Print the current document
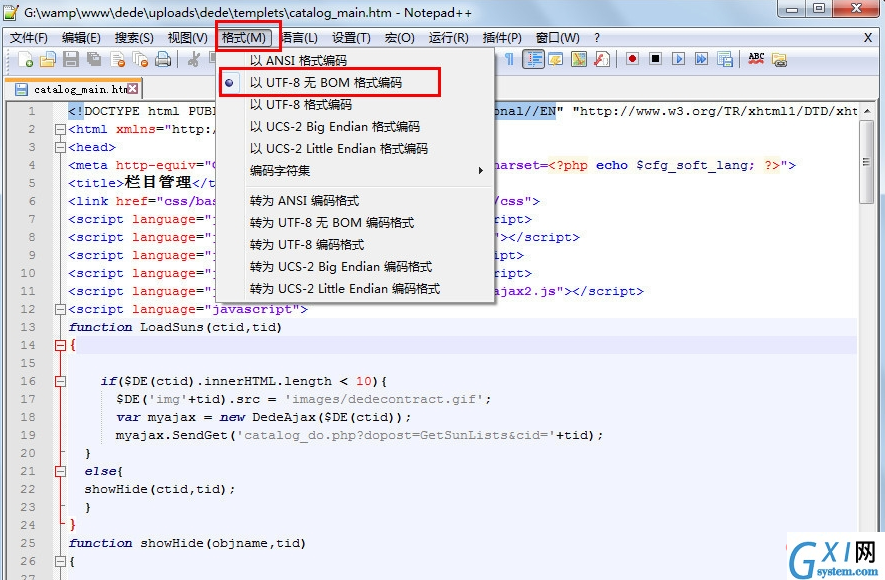885x580 pixels. (163, 59)
